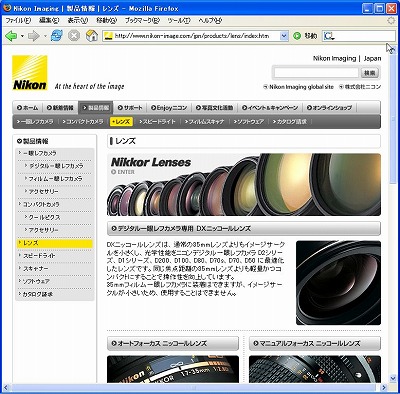Open the スピードライト sub-navigation link
Screen dimensions: 400x394
[157, 122]
